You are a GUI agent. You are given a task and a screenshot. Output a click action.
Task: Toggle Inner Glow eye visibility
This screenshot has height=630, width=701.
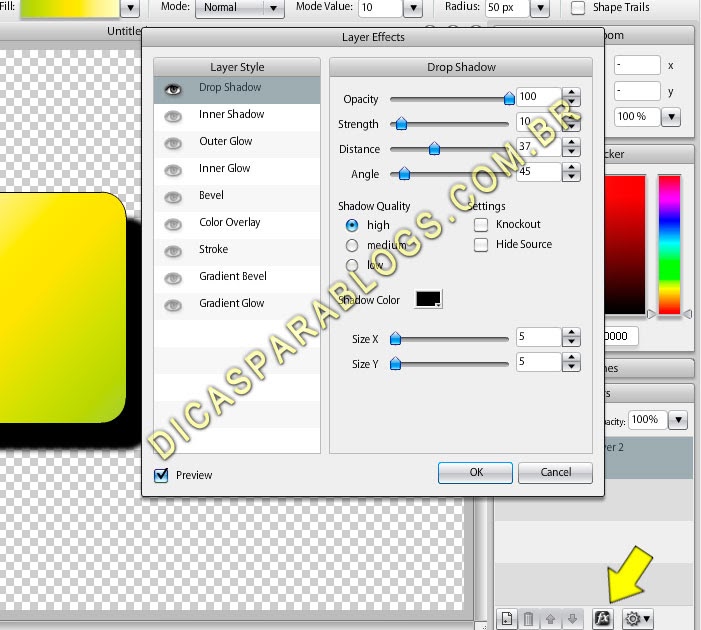pos(173,170)
